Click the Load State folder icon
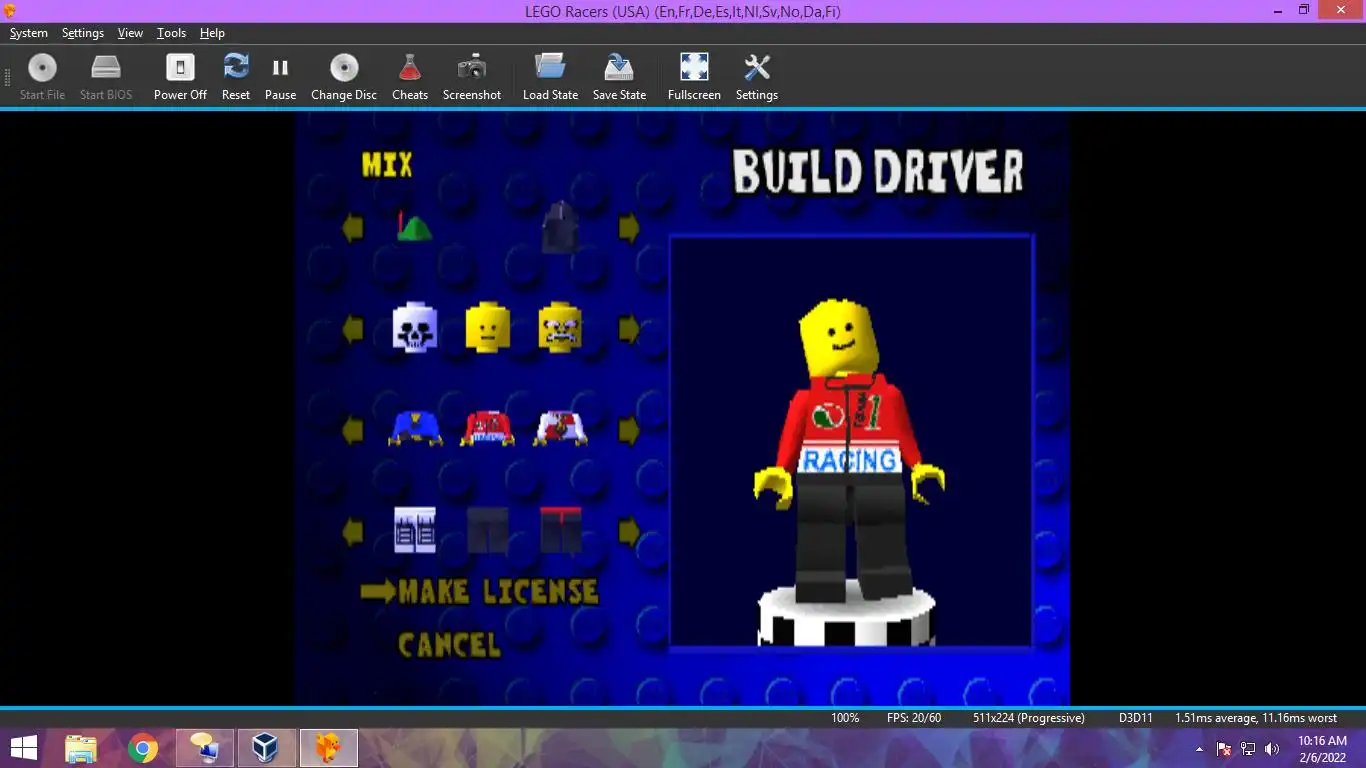 550,77
